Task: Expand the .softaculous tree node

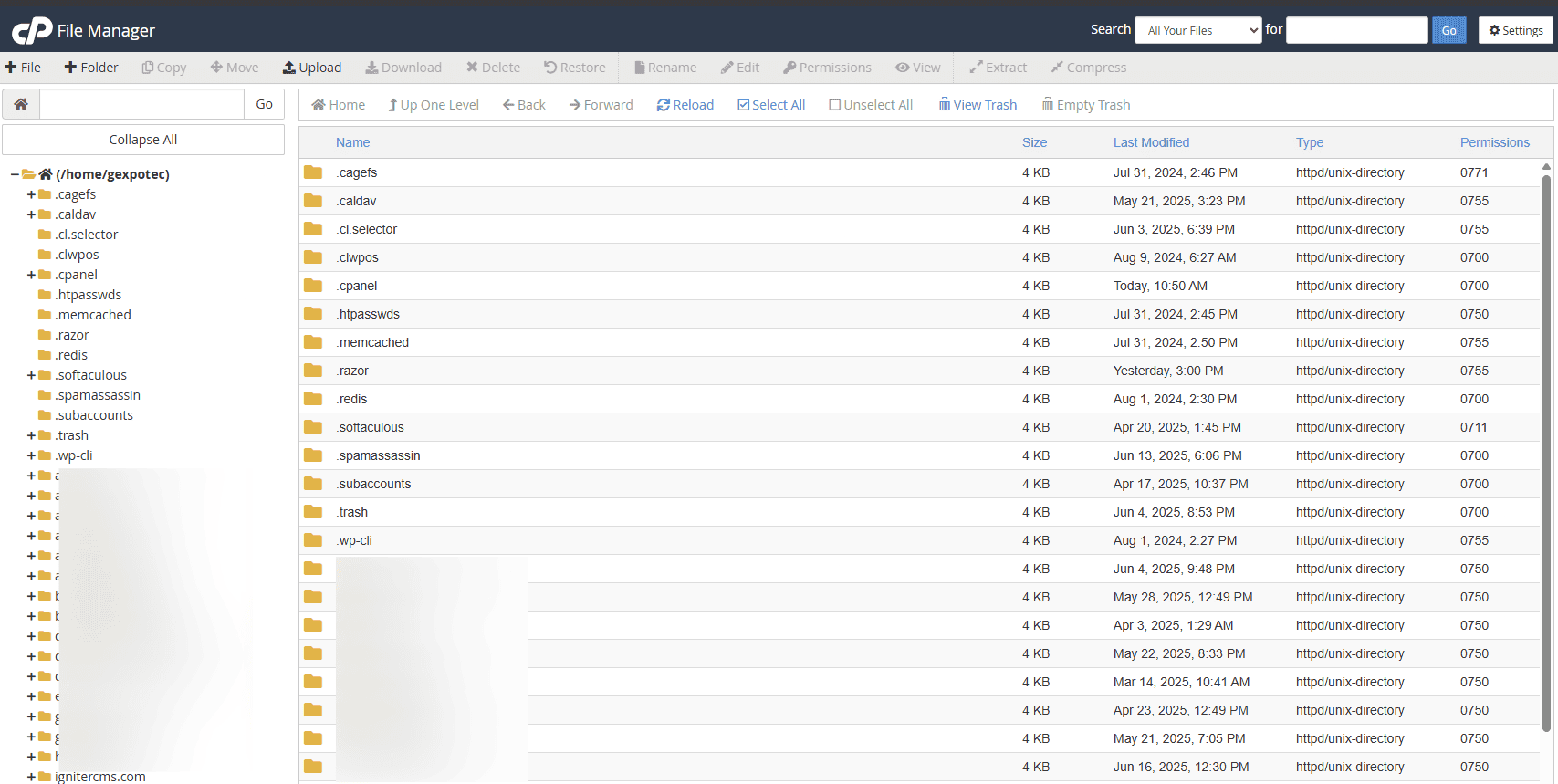Action: click(x=31, y=375)
